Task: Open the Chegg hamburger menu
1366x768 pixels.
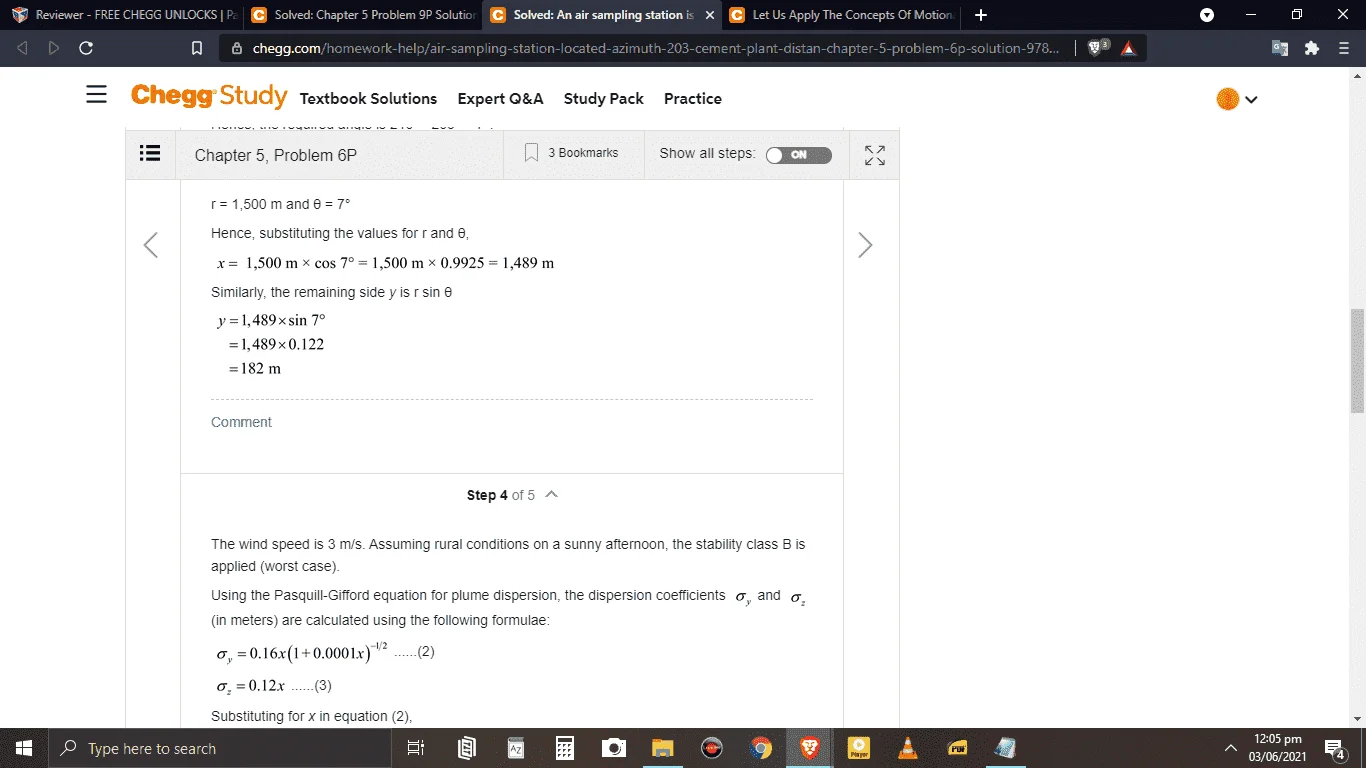Action: pyautogui.click(x=96, y=95)
